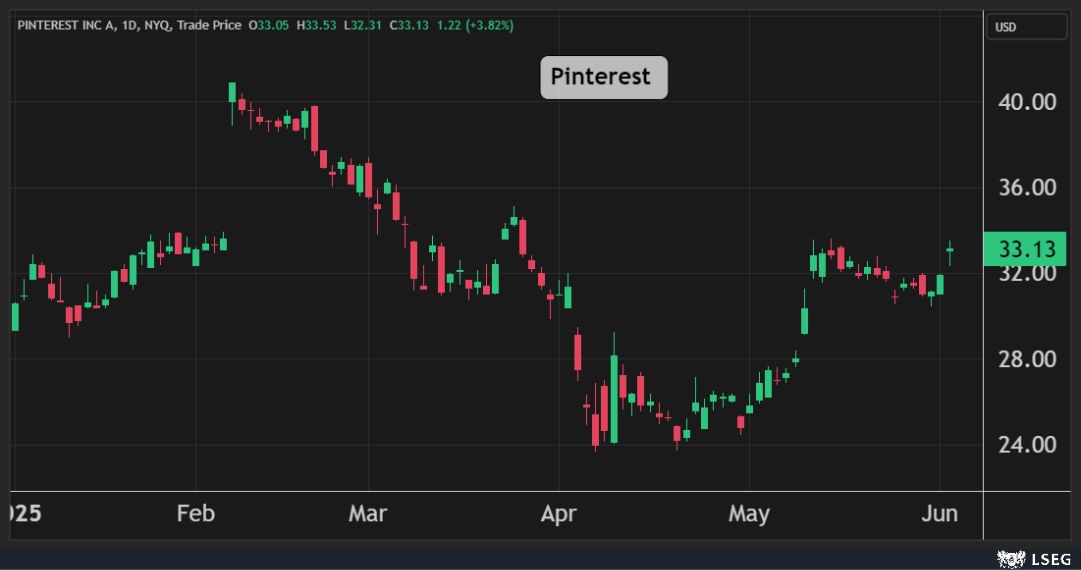
Task: Click the LSEG logo icon
Action: pos(1011,559)
